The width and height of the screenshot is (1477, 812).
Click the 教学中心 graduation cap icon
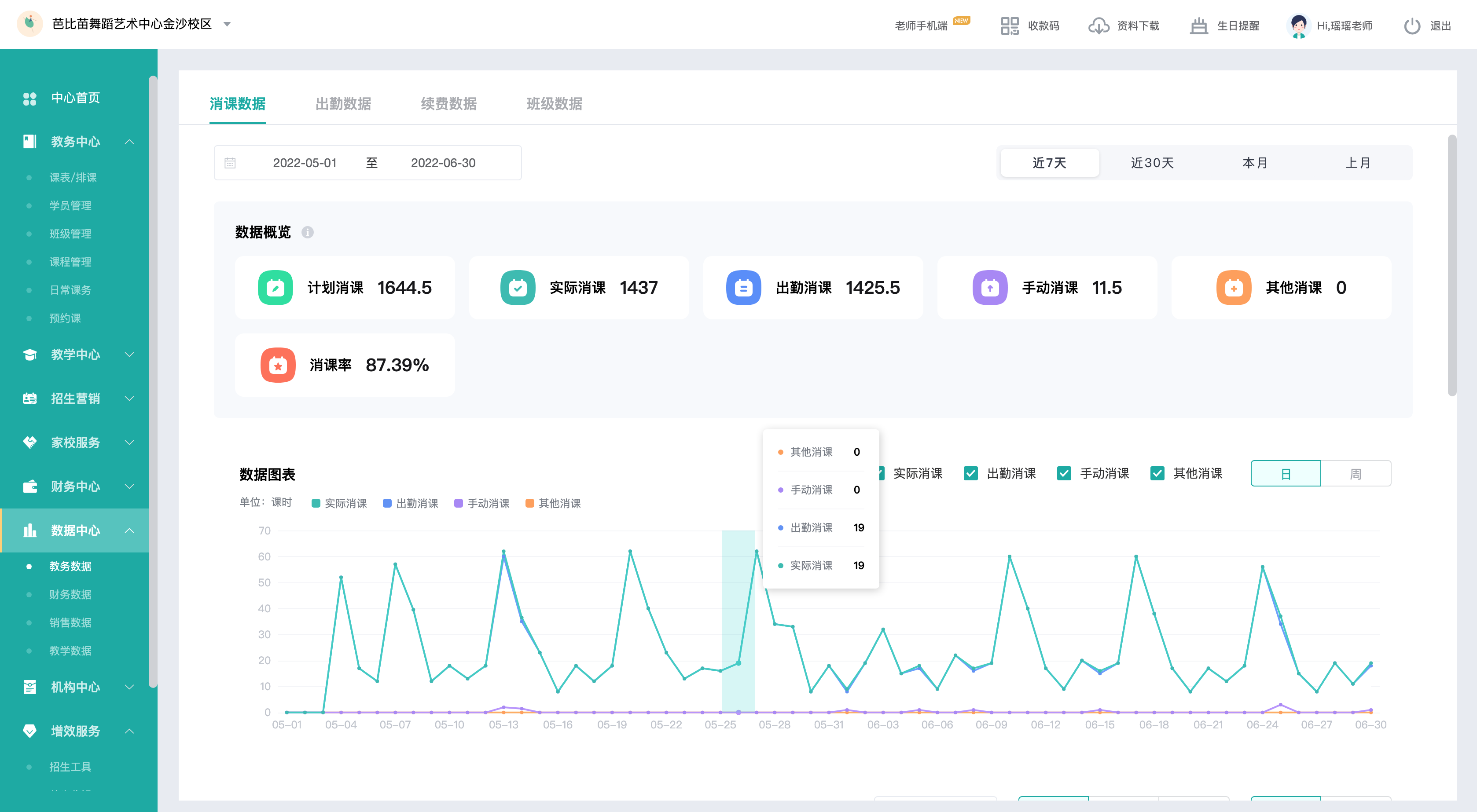30,355
